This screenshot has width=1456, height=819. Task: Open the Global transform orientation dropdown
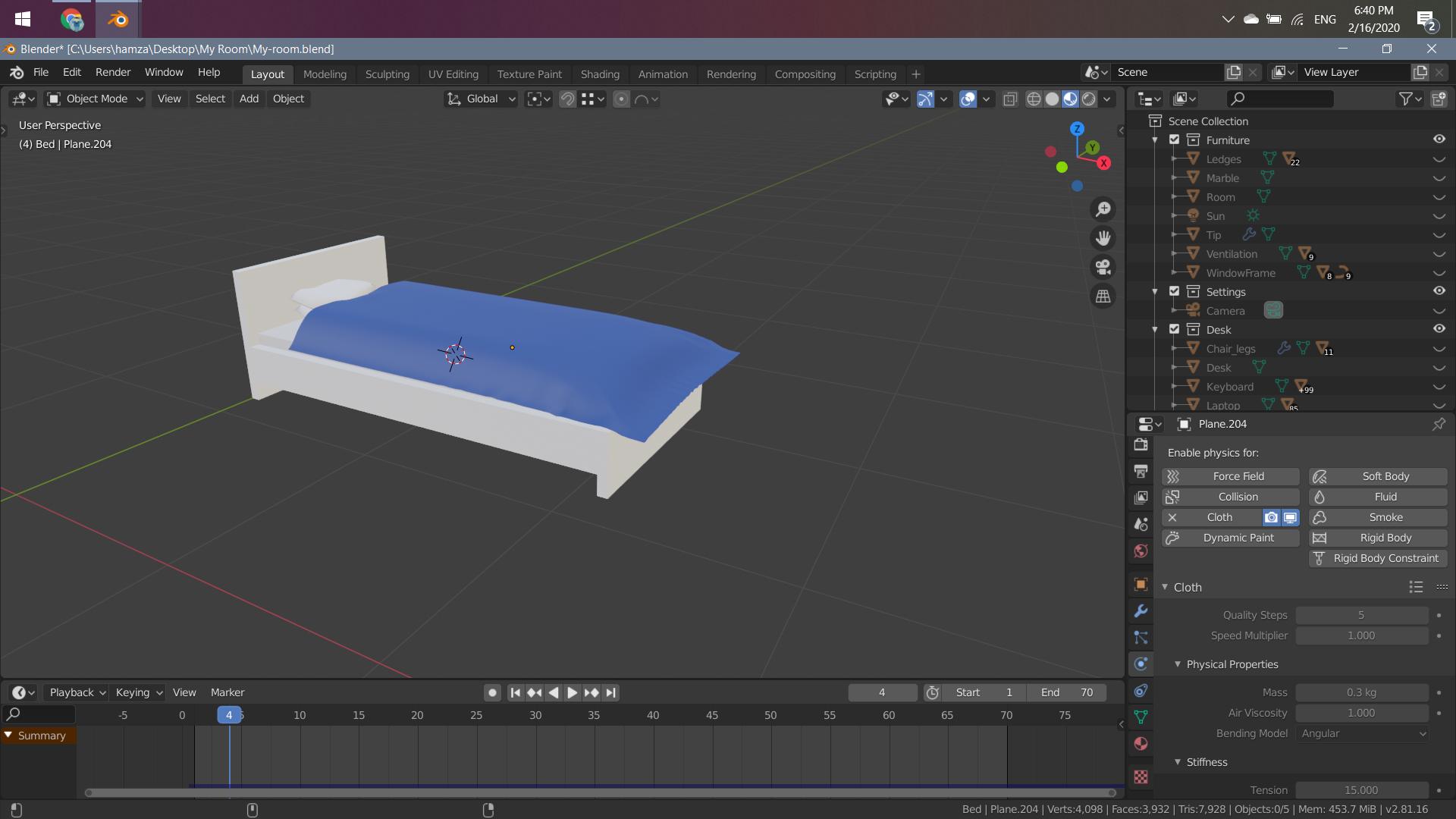point(482,99)
